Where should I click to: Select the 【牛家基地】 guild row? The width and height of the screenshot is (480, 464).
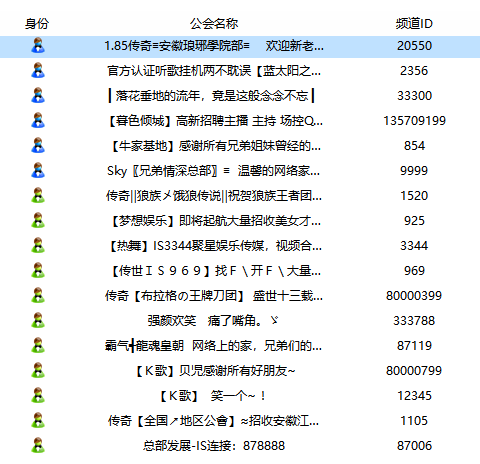tap(240, 146)
